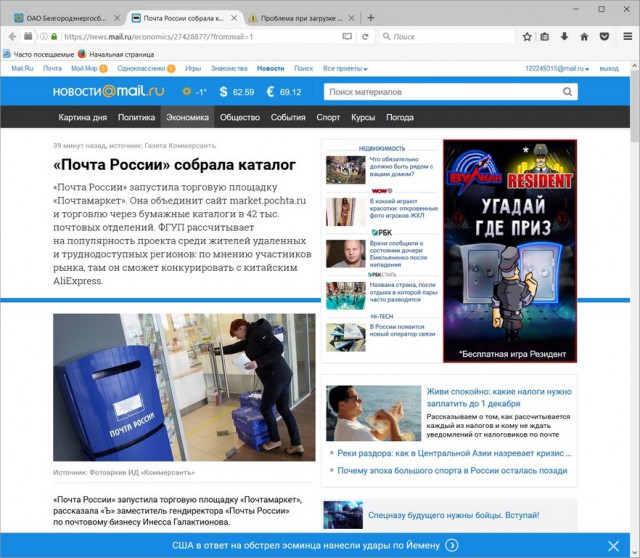Read Названа страна, после отдыха article

tap(403, 292)
